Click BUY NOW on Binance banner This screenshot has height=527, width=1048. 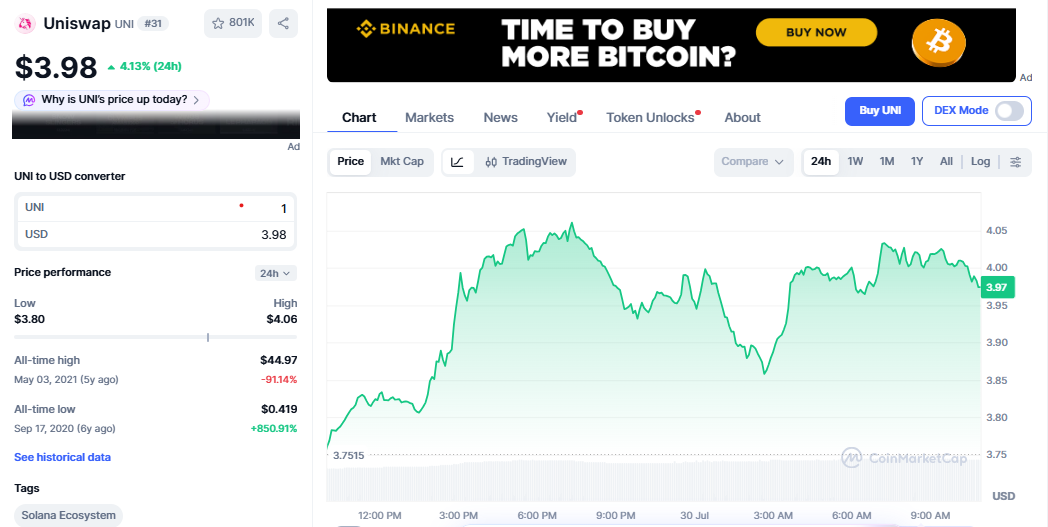[x=816, y=32]
